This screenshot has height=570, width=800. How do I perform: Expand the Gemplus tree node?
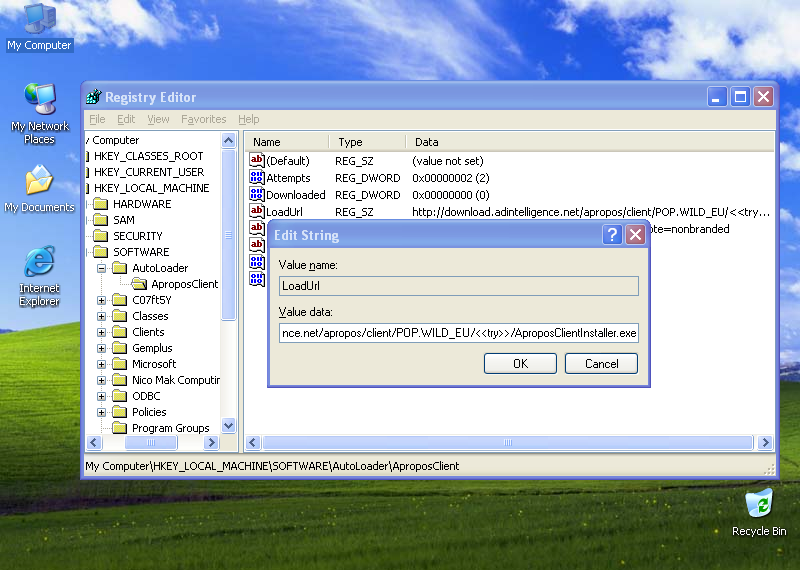tap(102, 348)
